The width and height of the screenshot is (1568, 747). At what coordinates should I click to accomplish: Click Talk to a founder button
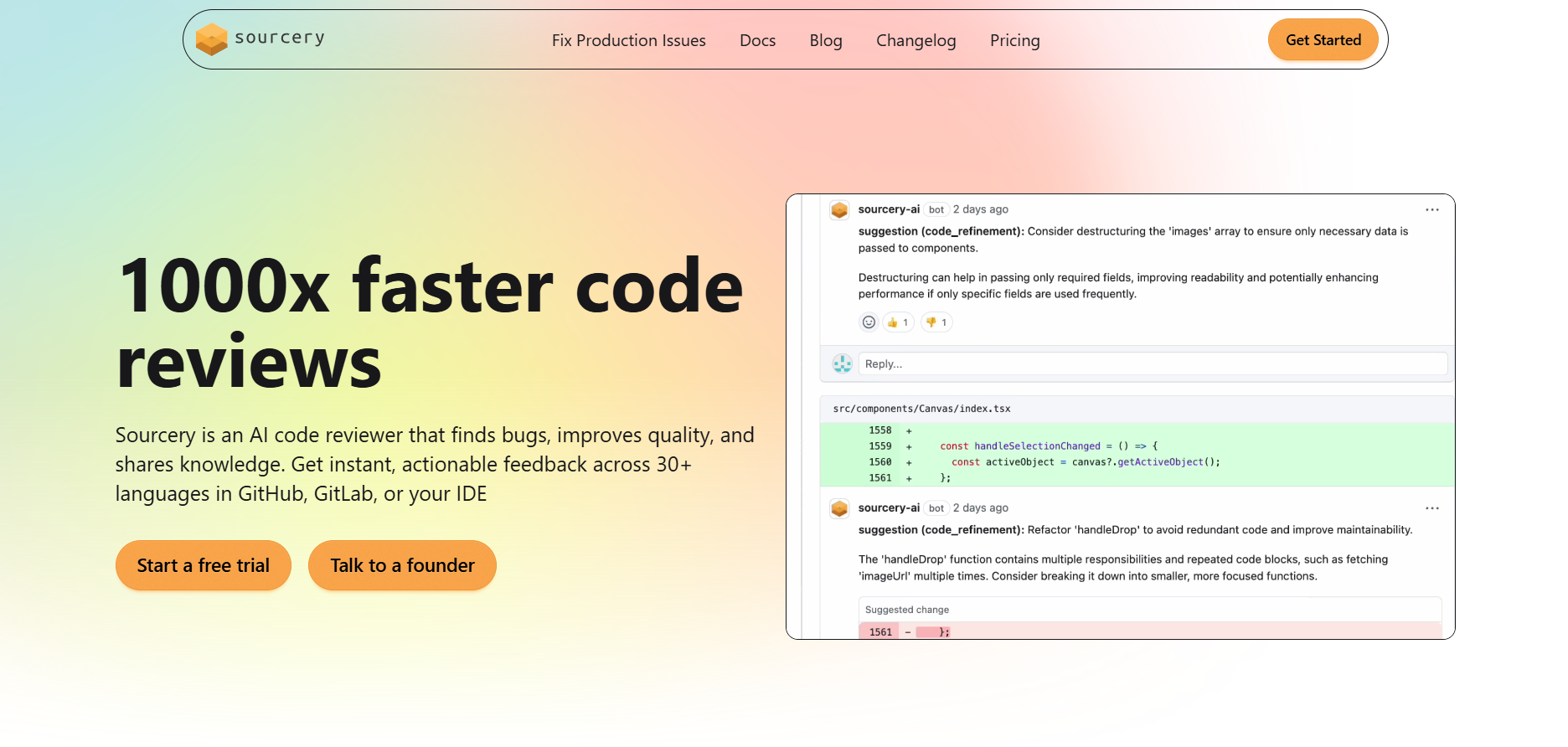tap(402, 565)
